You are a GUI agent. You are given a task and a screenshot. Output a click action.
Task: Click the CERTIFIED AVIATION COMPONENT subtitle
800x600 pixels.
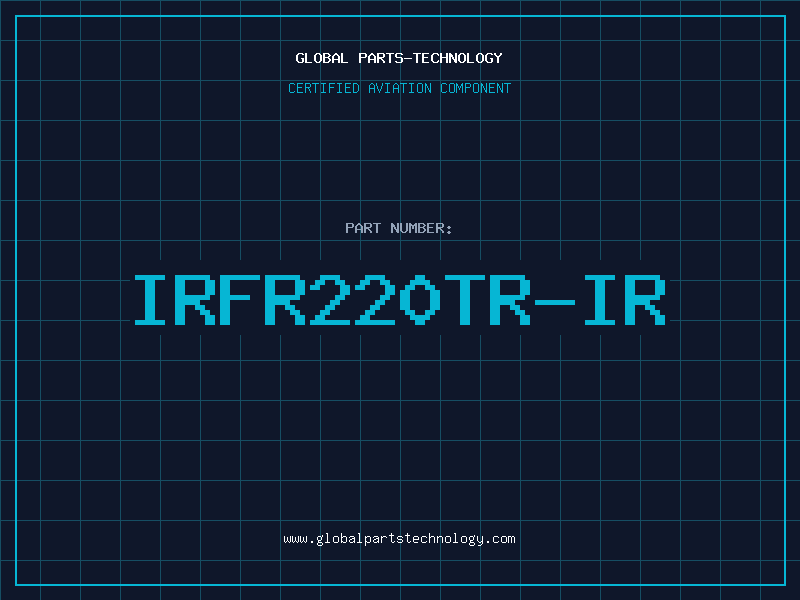(399, 88)
